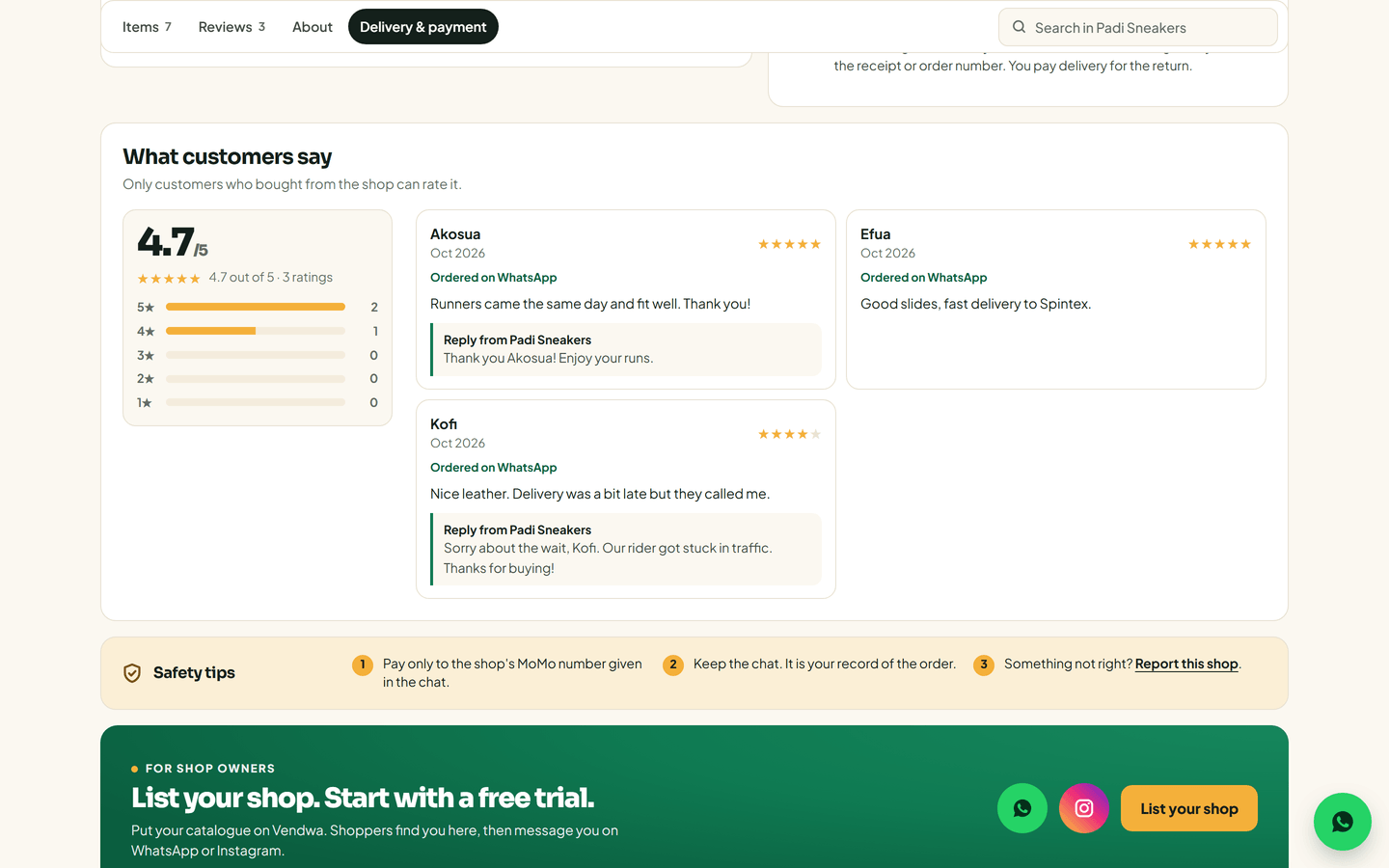Open the Reviews tab
Viewport: 1389px width, 868px height.
click(x=231, y=27)
